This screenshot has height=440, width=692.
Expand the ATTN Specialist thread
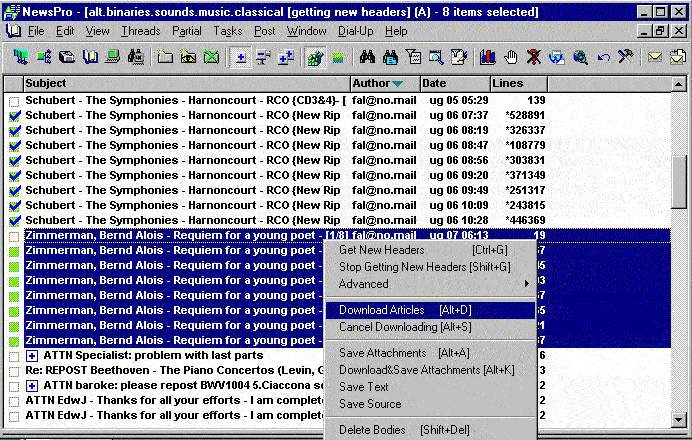click(32, 356)
